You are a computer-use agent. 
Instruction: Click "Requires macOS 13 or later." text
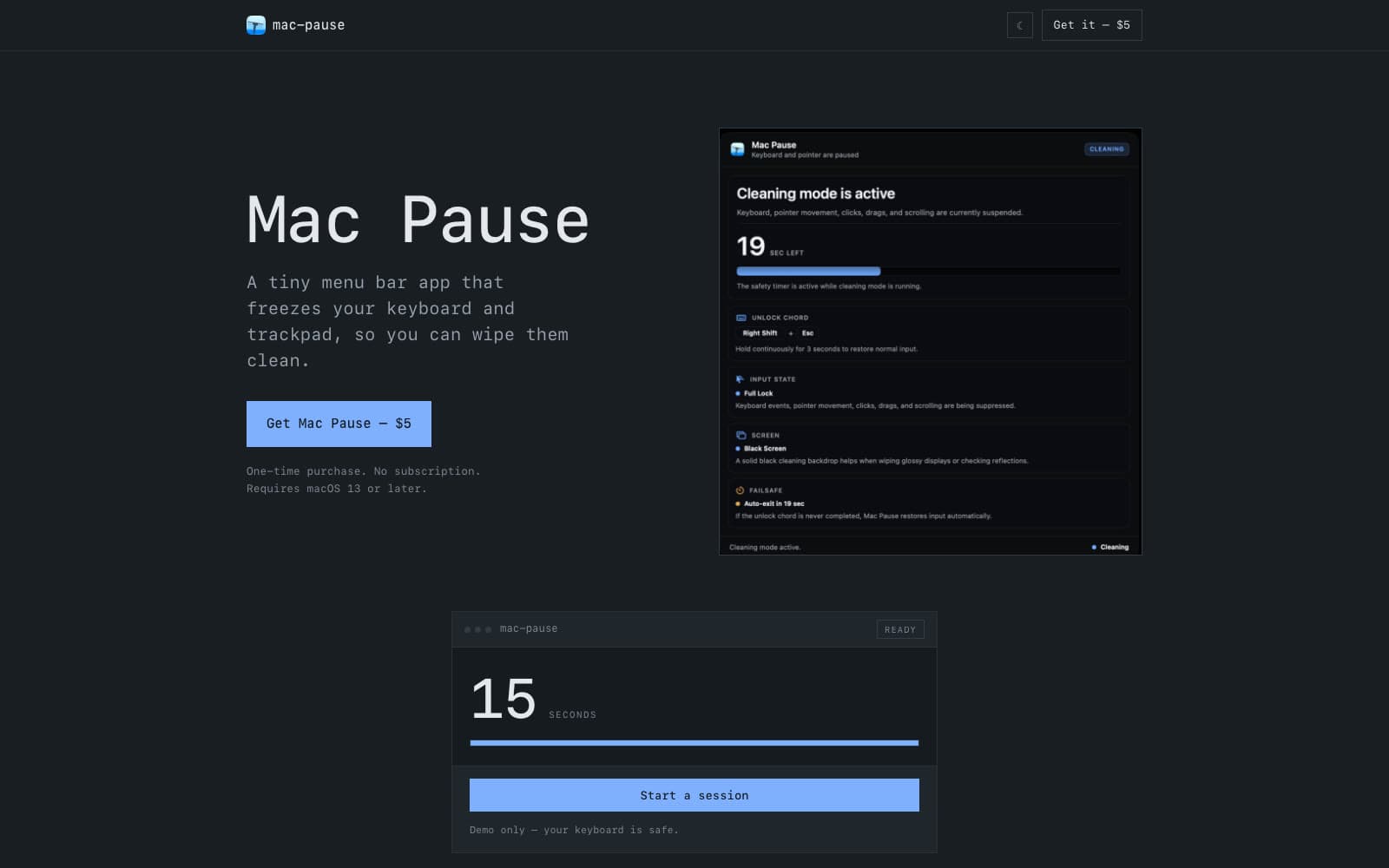coord(337,489)
